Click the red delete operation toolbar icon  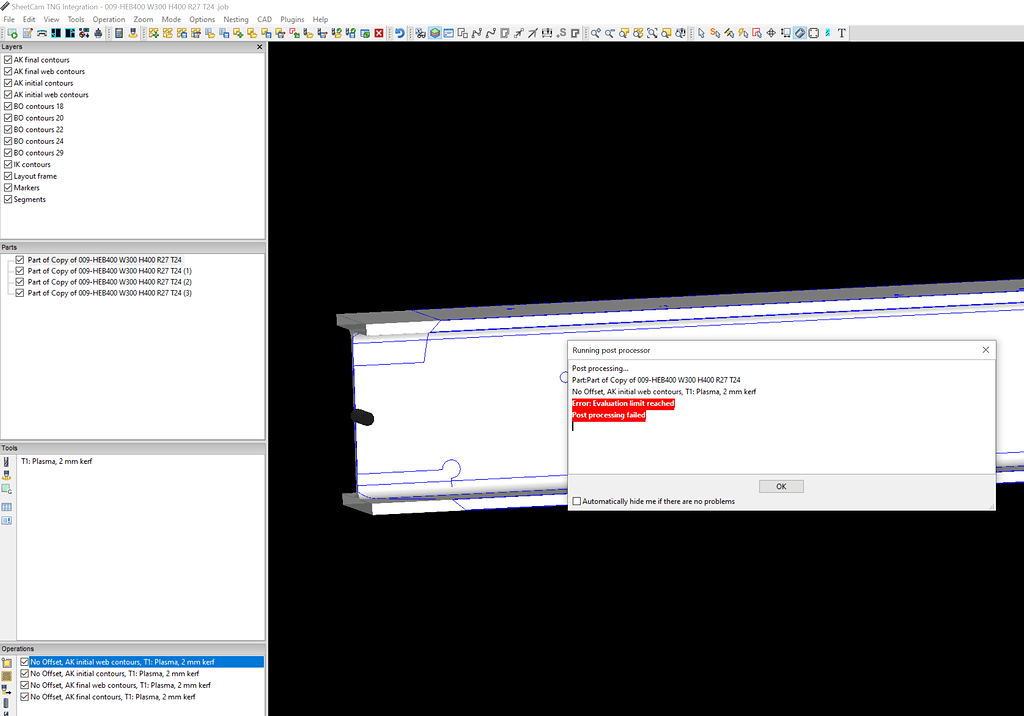379,33
